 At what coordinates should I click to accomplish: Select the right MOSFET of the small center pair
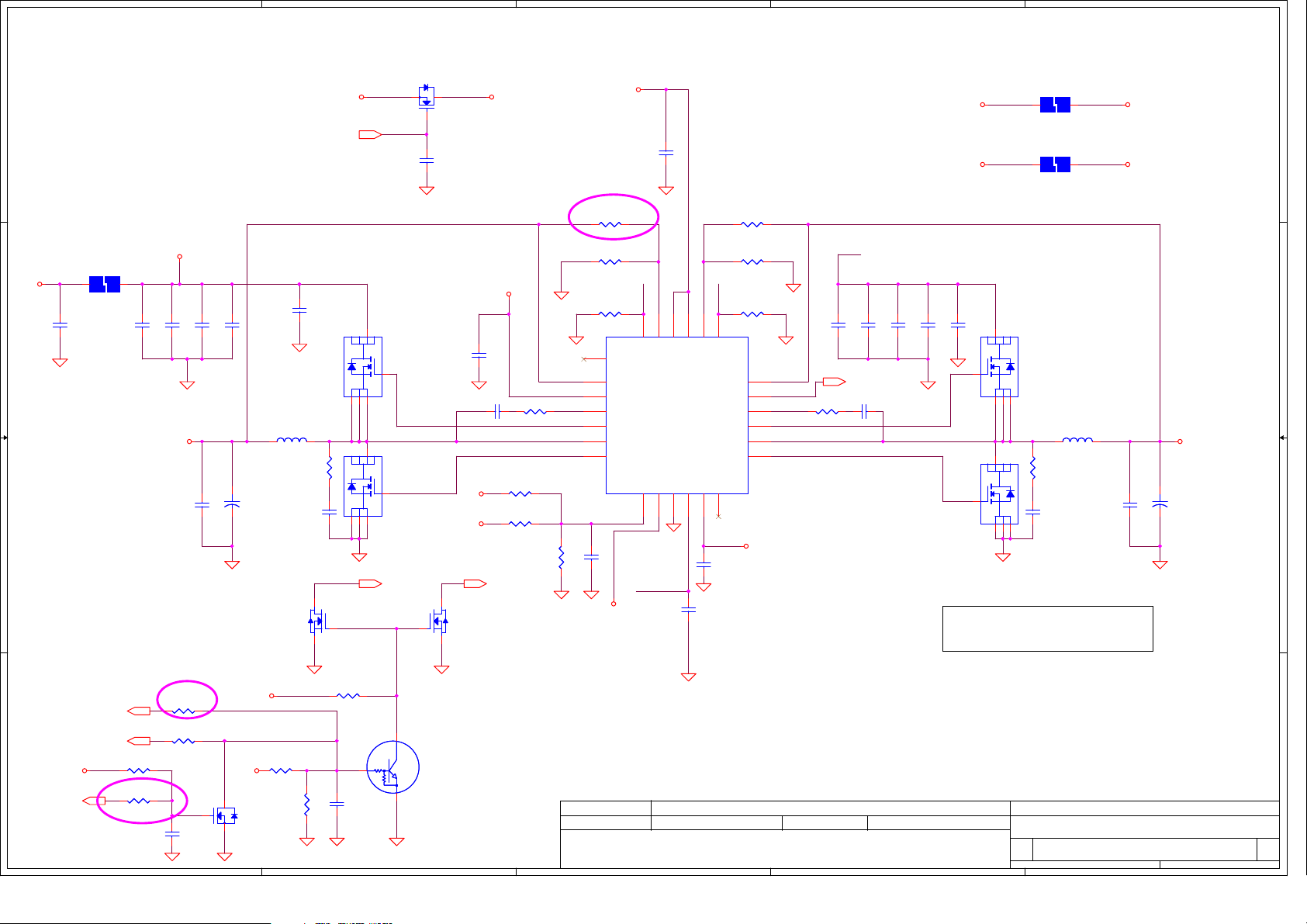point(440,621)
